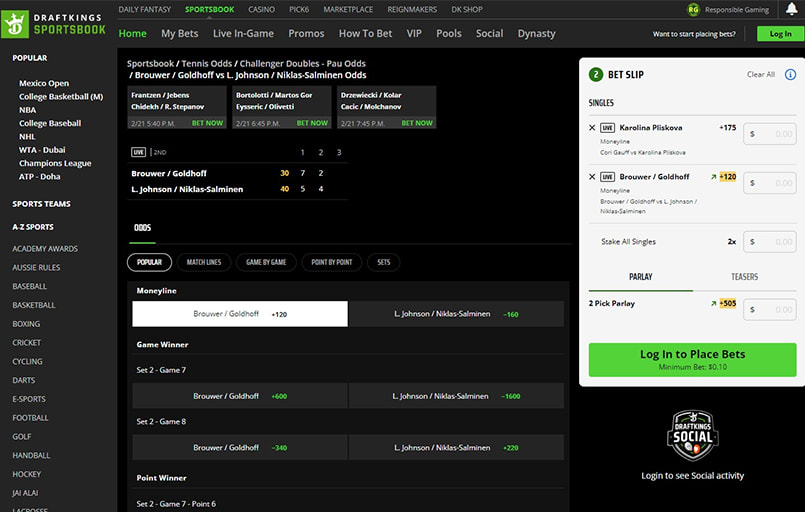Screen dimensions: 805x512
Task: Open E-Sports in A-Z Sports
Action: [29, 399]
